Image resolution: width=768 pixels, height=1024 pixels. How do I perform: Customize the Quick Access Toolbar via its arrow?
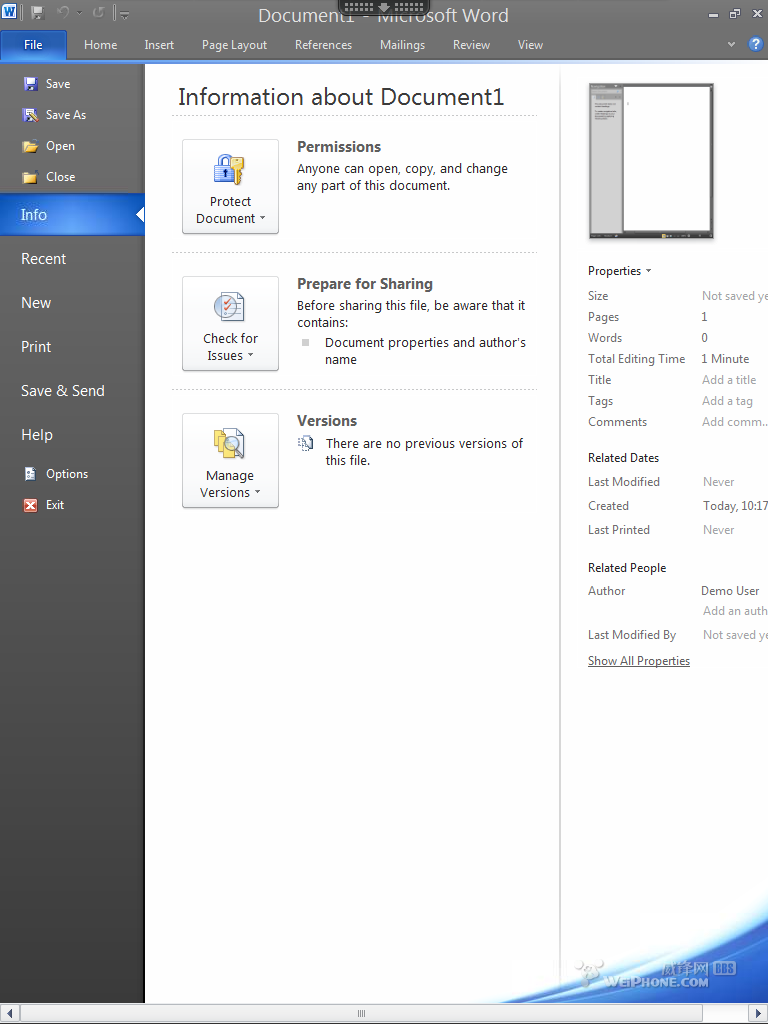point(125,14)
